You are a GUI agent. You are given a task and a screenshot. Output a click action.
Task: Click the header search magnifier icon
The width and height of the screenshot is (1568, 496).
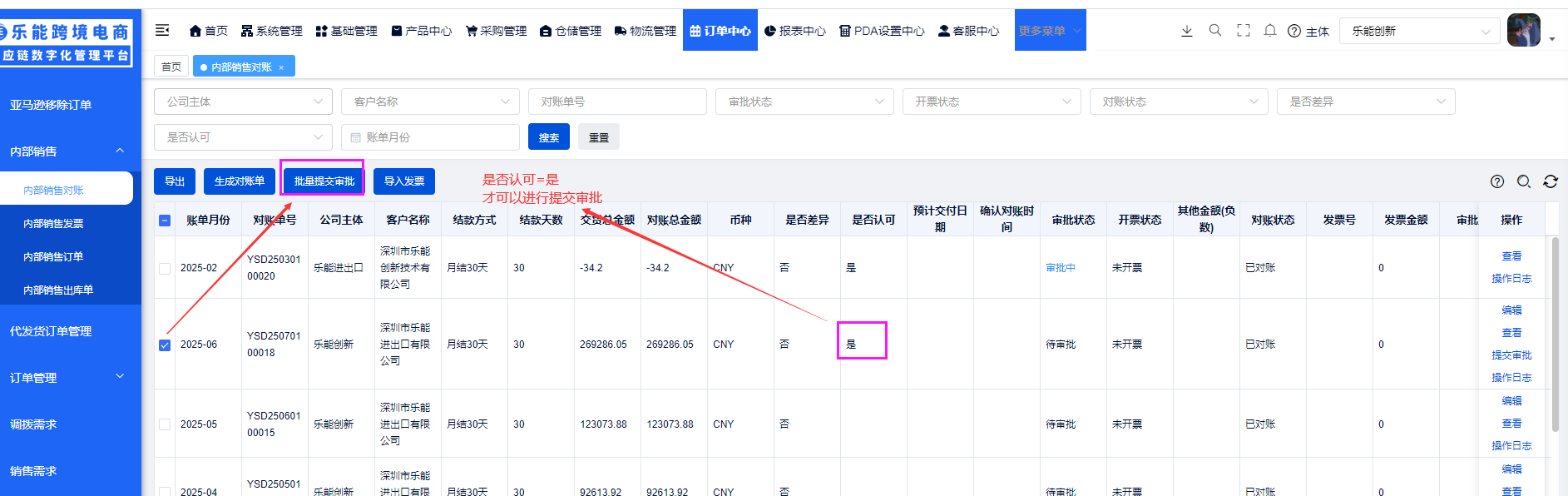pos(1215,30)
